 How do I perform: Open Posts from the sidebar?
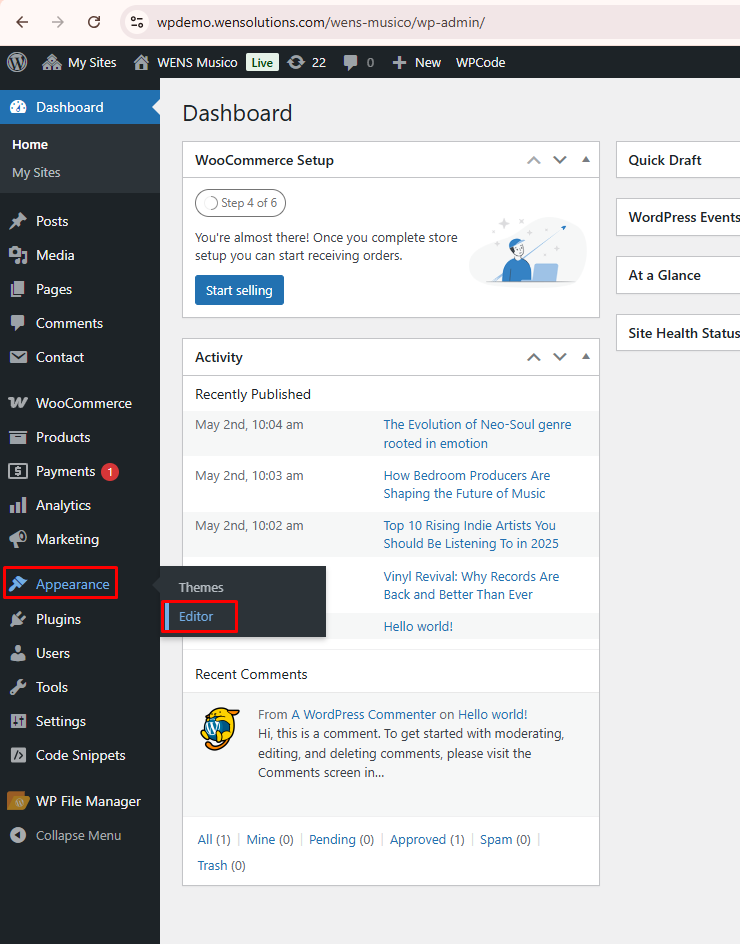tap(80, 221)
